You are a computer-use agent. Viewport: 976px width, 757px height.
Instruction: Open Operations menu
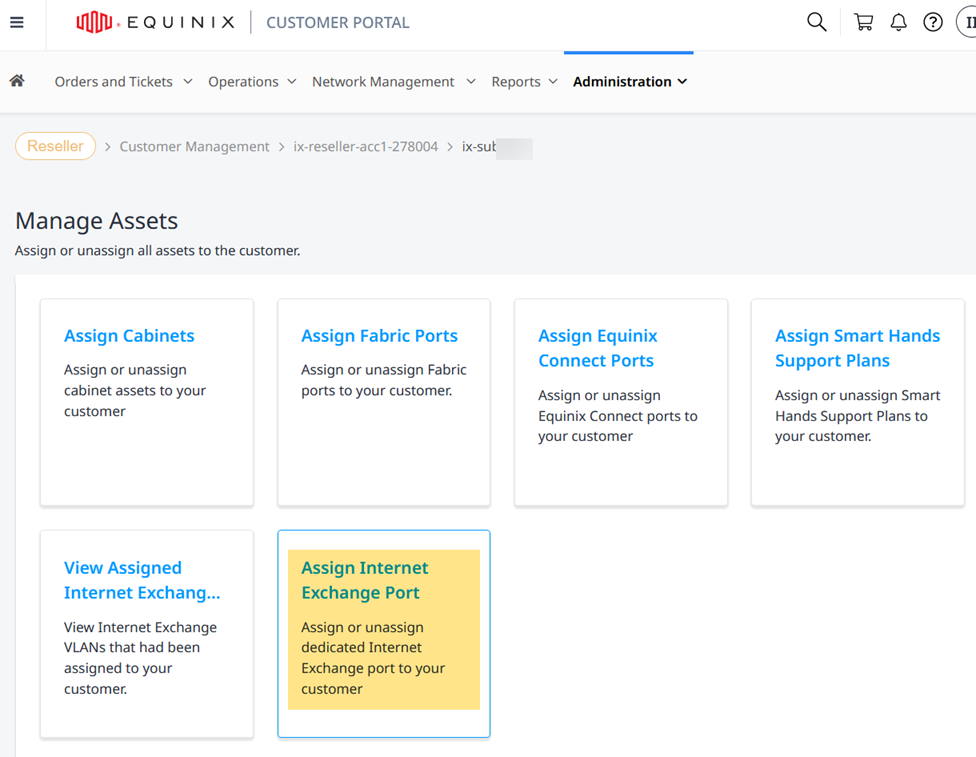point(243,82)
